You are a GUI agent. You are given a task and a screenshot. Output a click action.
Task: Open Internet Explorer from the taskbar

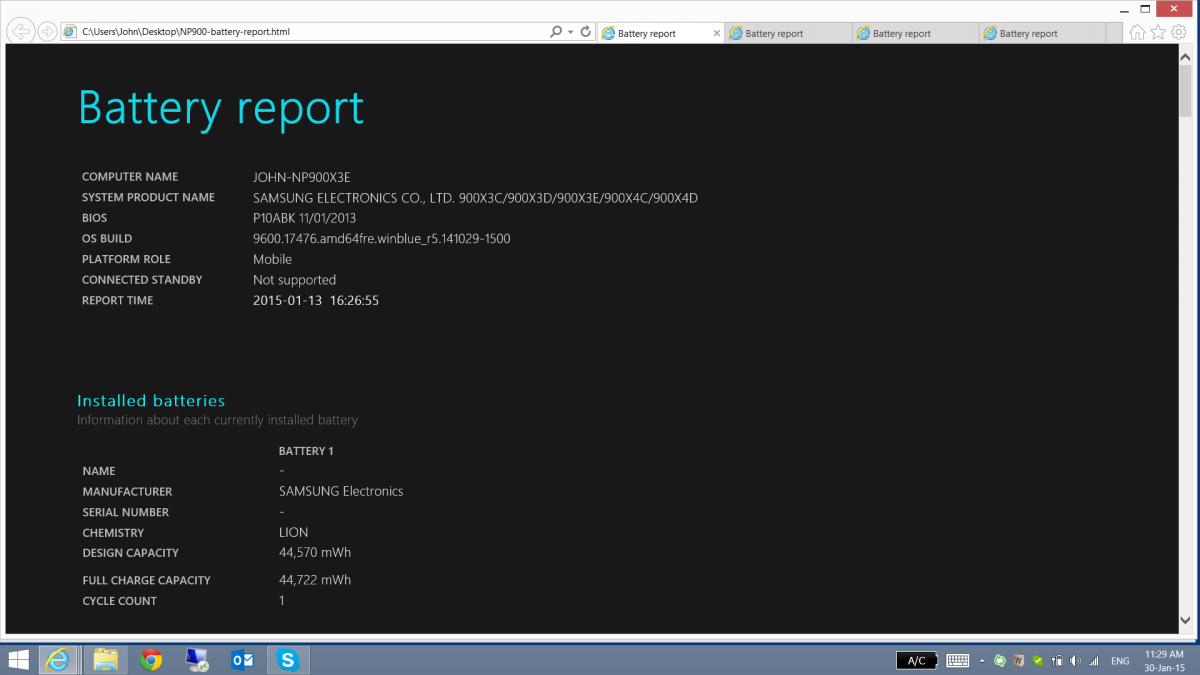(x=59, y=660)
